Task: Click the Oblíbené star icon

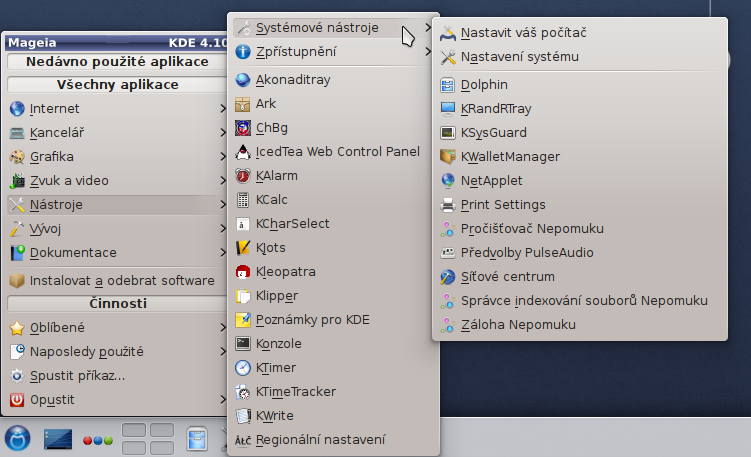Action: point(17,328)
